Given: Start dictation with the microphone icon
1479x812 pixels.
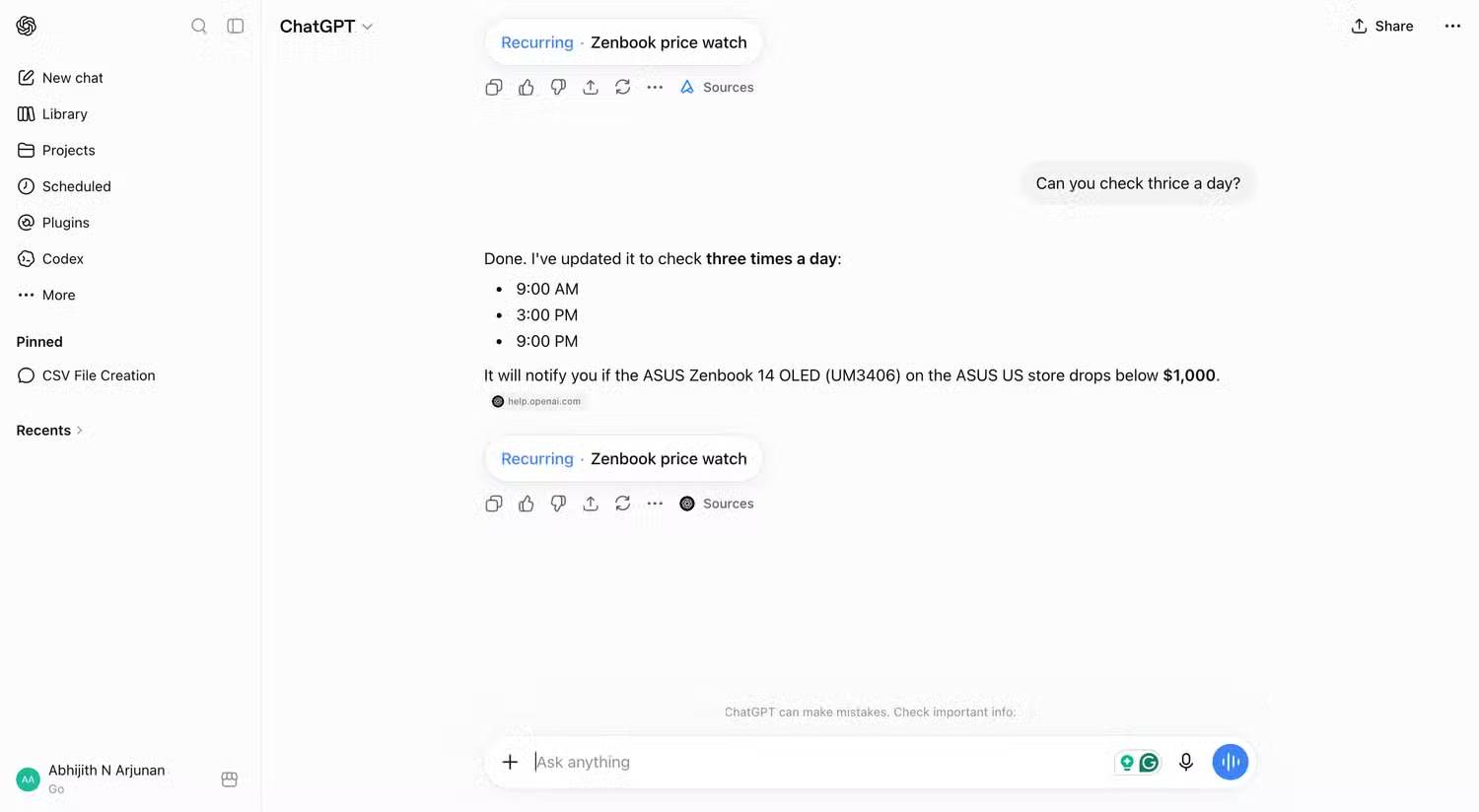Looking at the screenshot, I should [x=1186, y=762].
